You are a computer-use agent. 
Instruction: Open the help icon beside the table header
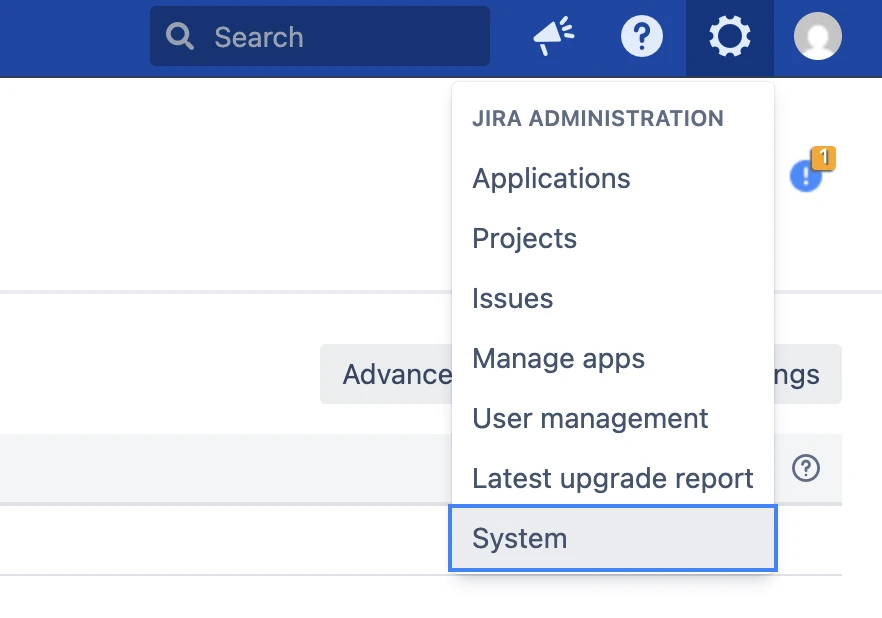pos(806,468)
